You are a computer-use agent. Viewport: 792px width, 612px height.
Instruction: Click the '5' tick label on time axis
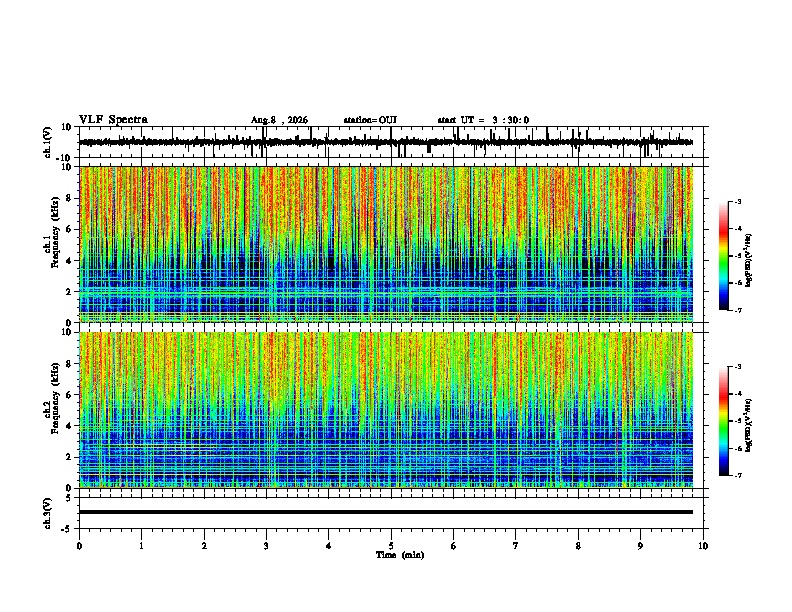point(391,546)
